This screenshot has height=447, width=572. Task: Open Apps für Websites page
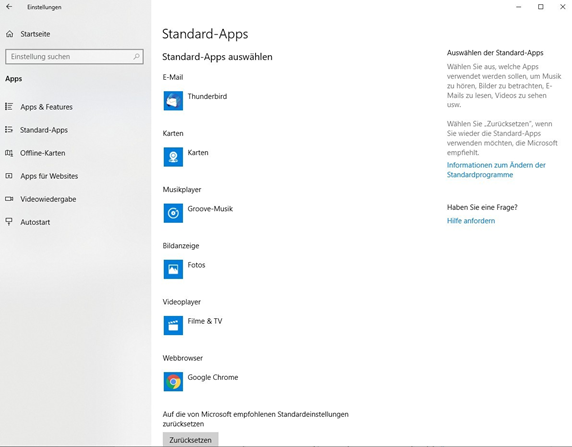click(x=49, y=176)
